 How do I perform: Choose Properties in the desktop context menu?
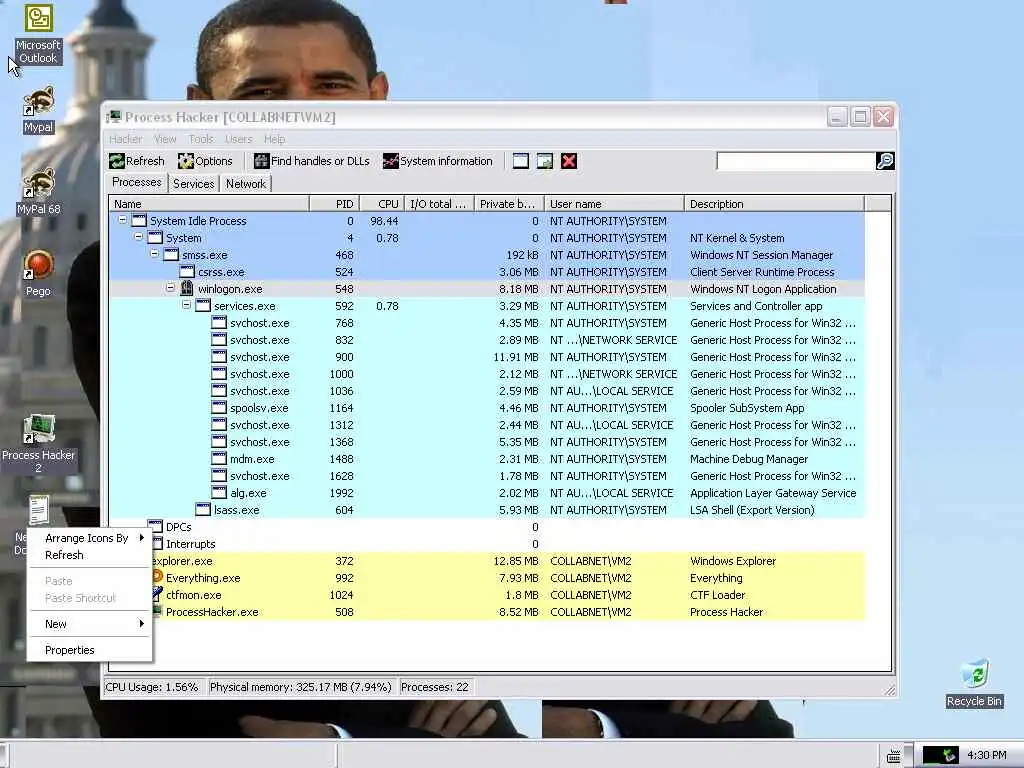89,650
